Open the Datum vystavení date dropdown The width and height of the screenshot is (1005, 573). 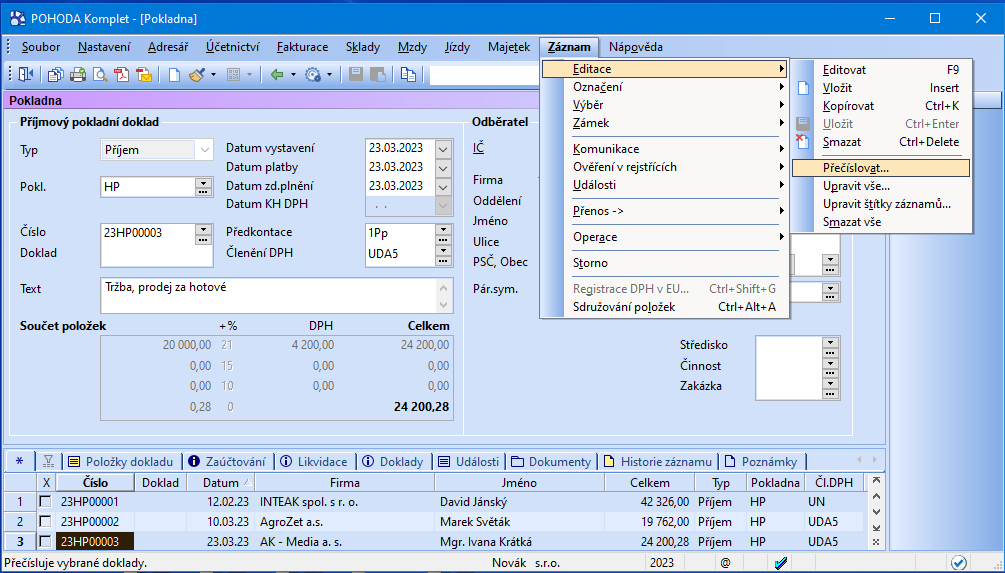click(x=443, y=149)
